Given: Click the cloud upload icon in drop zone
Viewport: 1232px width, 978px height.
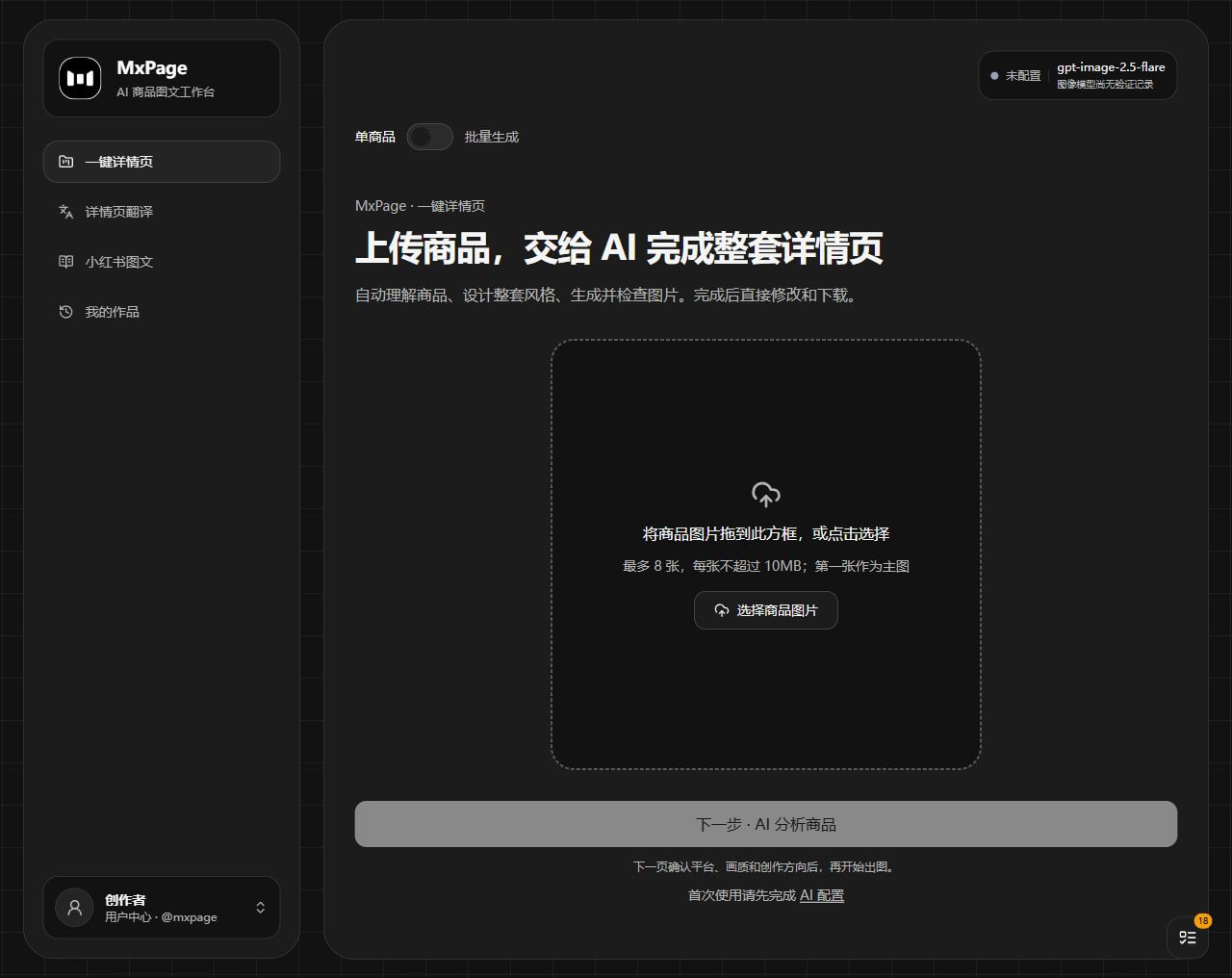Looking at the screenshot, I should point(766,495).
